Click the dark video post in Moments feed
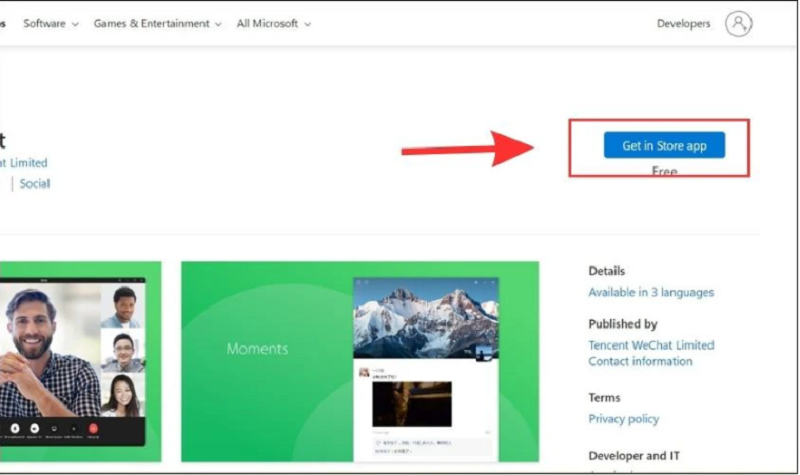Image resolution: width=800 pixels, height=475 pixels. [x=411, y=403]
